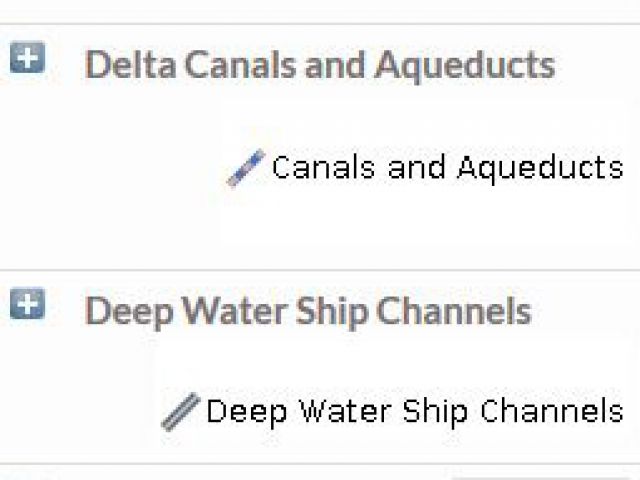The height and width of the screenshot is (480, 640).
Task: Click the black Deep Water Ship Channels label
Action: coord(415,412)
